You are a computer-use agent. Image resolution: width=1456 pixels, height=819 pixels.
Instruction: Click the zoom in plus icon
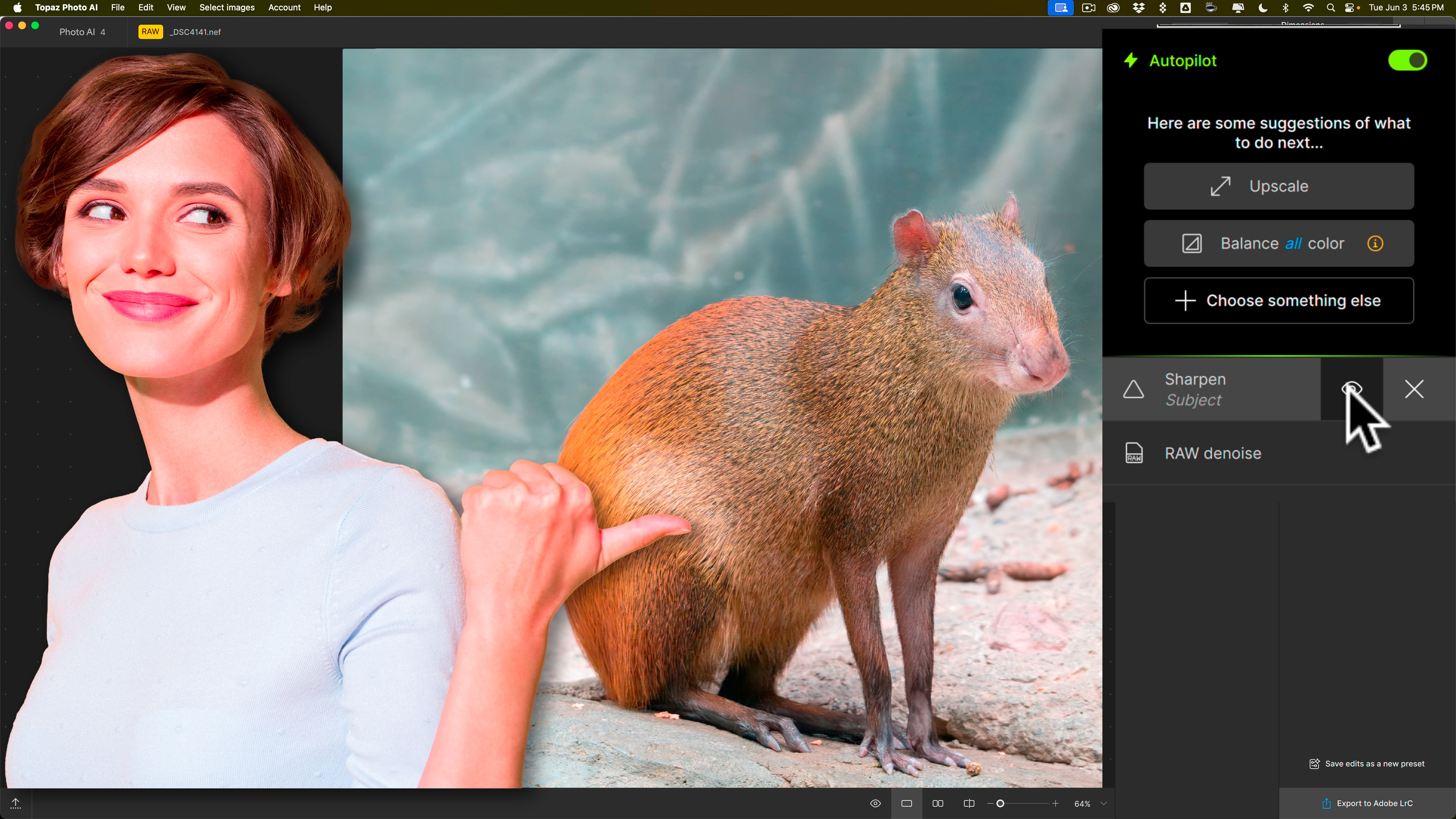coord(1055,803)
